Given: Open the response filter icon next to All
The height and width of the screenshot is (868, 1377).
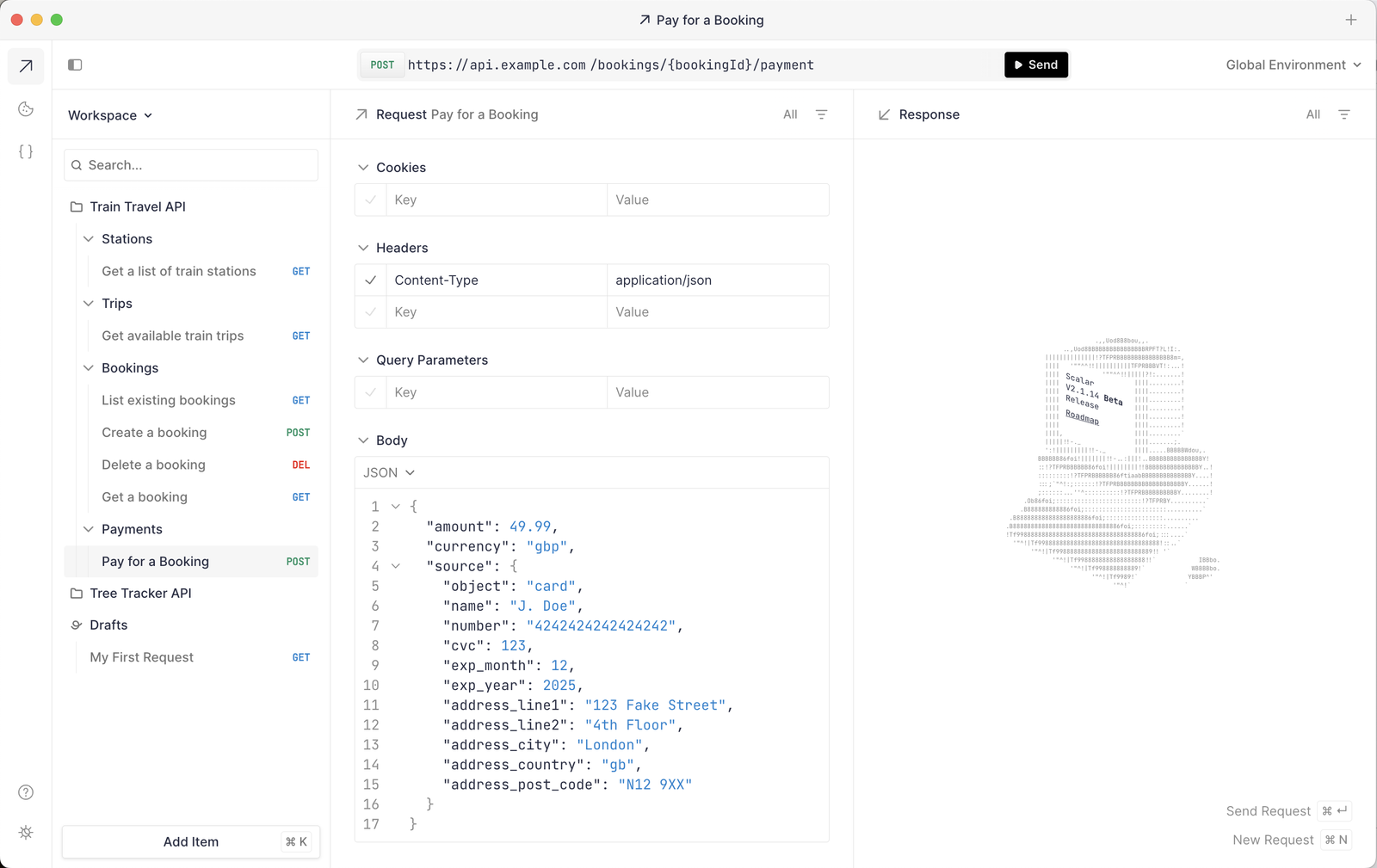Looking at the screenshot, I should pos(1345,114).
